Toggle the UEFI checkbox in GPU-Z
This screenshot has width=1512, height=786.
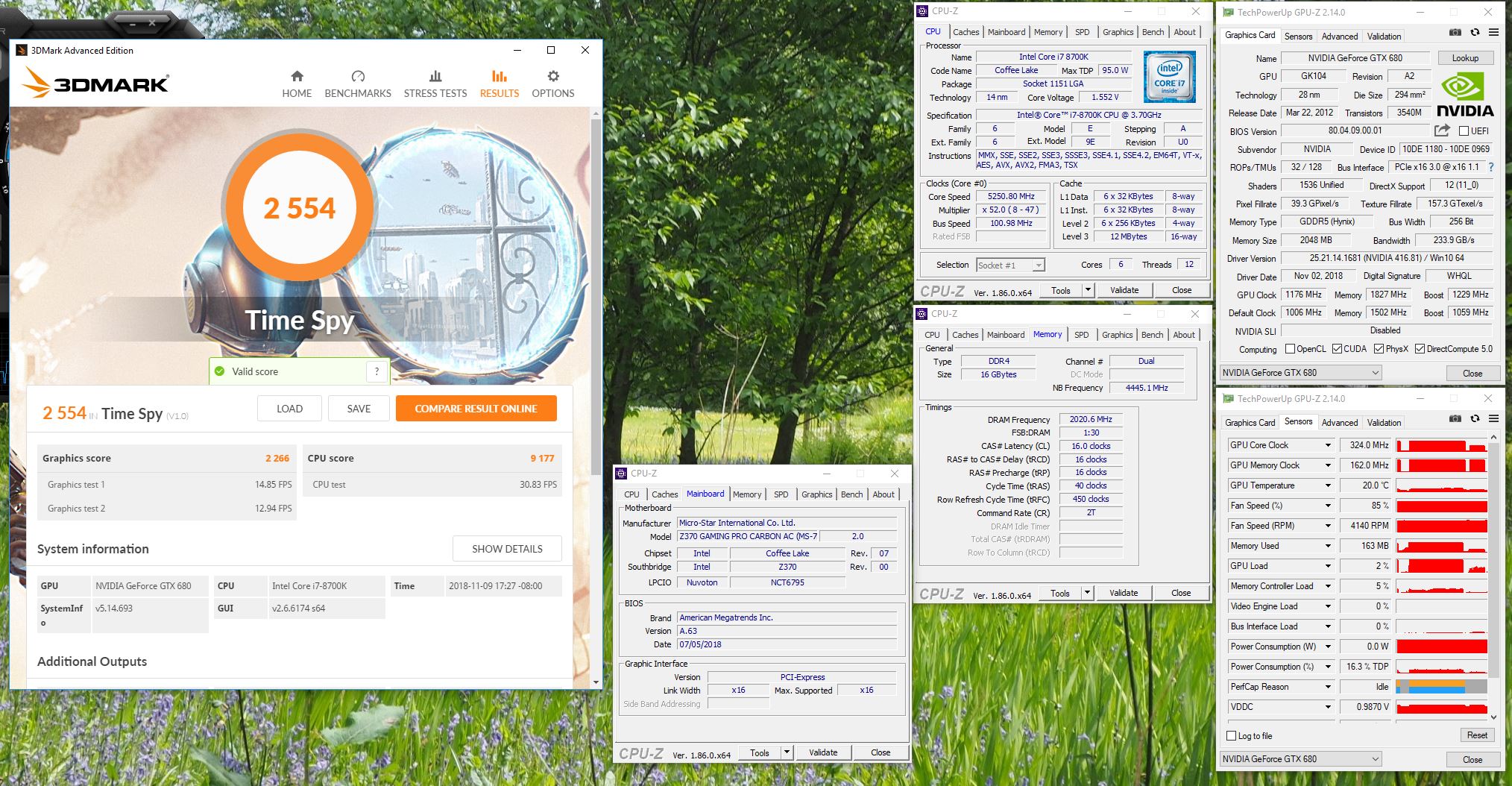pos(1464,131)
